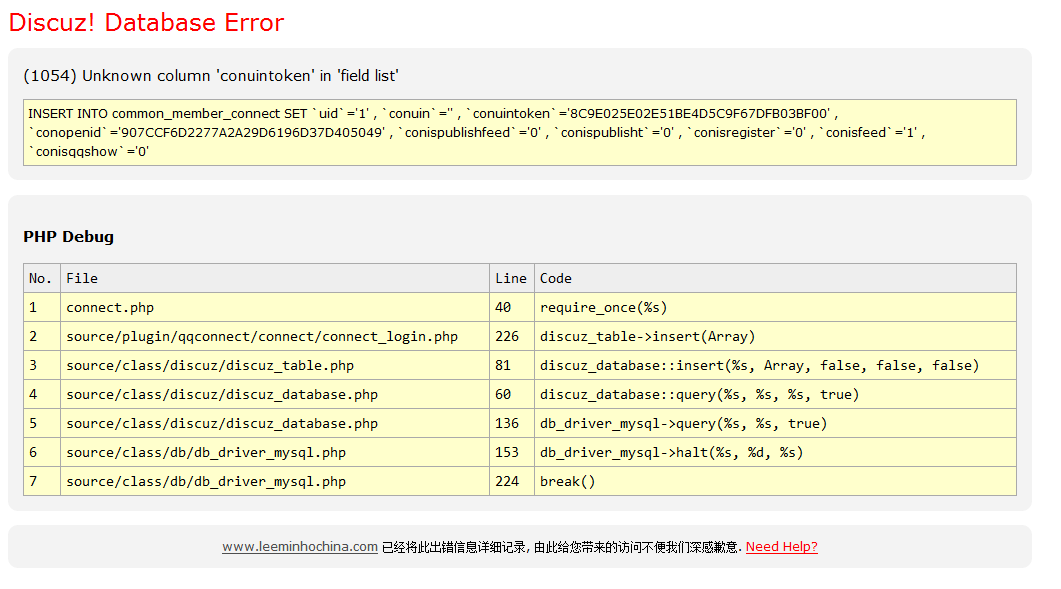The width and height of the screenshot is (1061, 589).
Task: Click the 'Discuz! Database Error' heading
Action: tap(146, 22)
